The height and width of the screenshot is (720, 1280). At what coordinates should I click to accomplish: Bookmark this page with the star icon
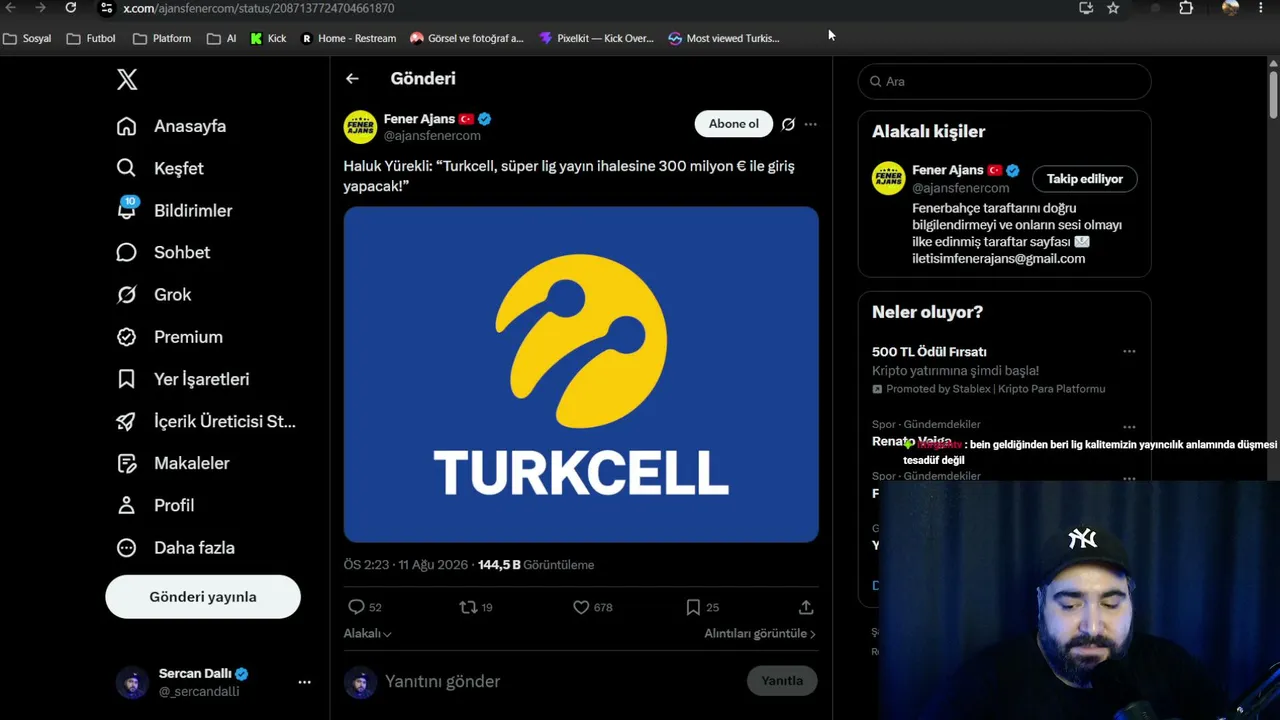coord(1113,8)
